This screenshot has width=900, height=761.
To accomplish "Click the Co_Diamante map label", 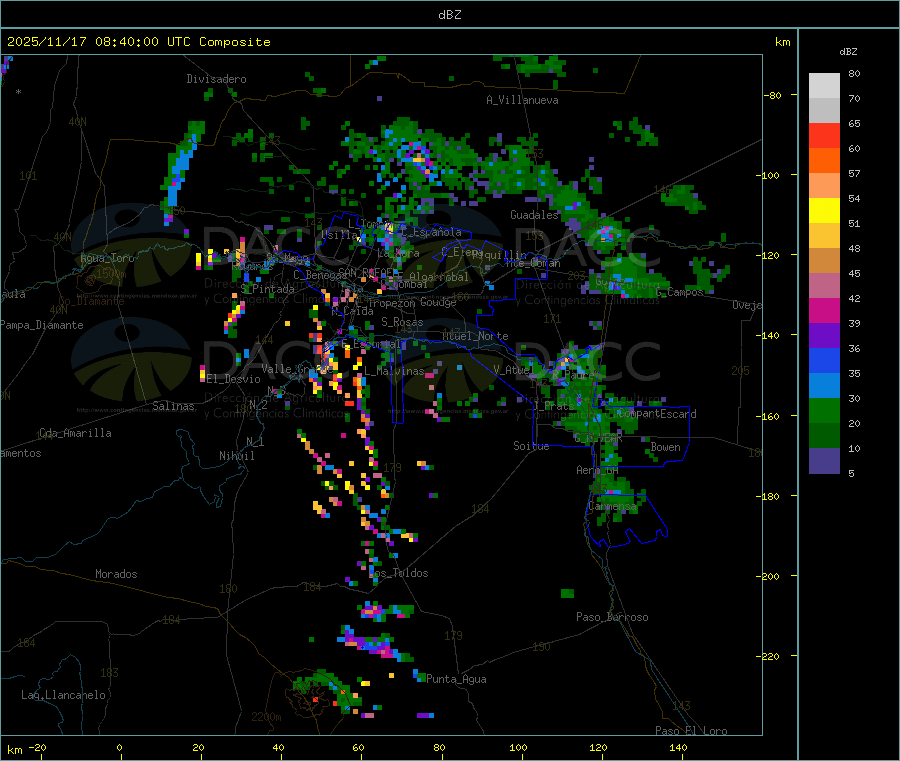I will click(x=91, y=301).
